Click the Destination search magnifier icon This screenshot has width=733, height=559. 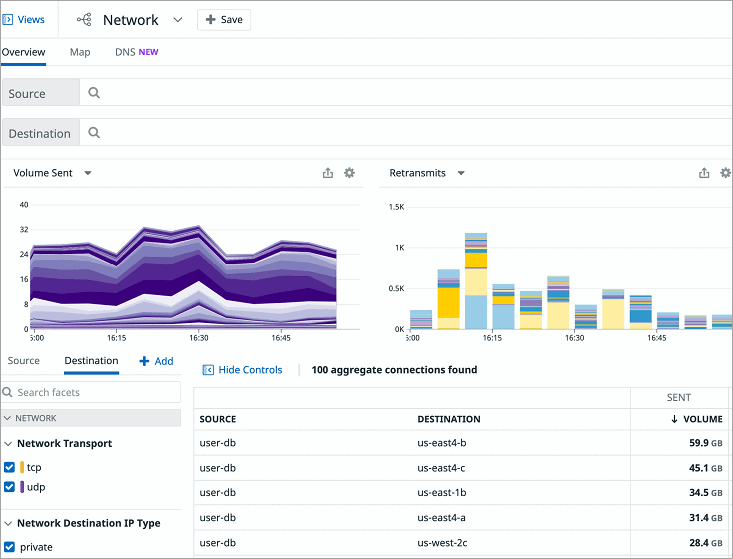click(94, 133)
